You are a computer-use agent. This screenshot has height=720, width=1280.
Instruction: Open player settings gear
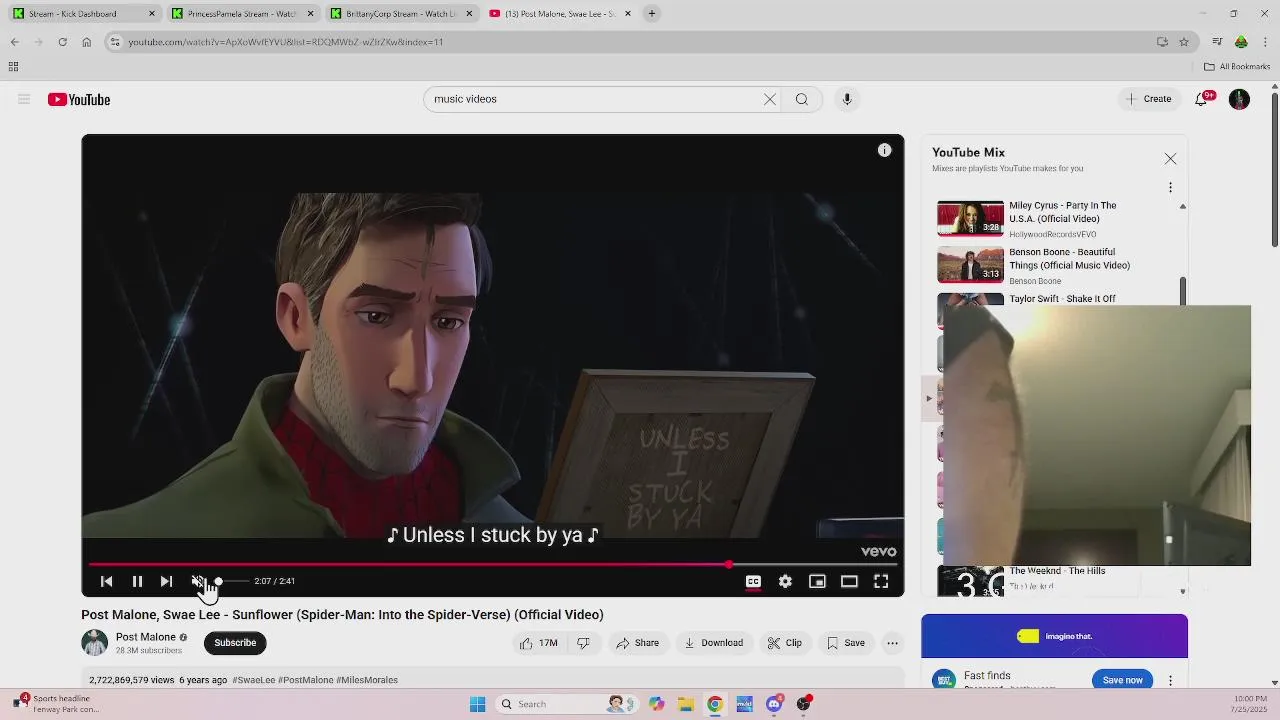tap(785, 581)
